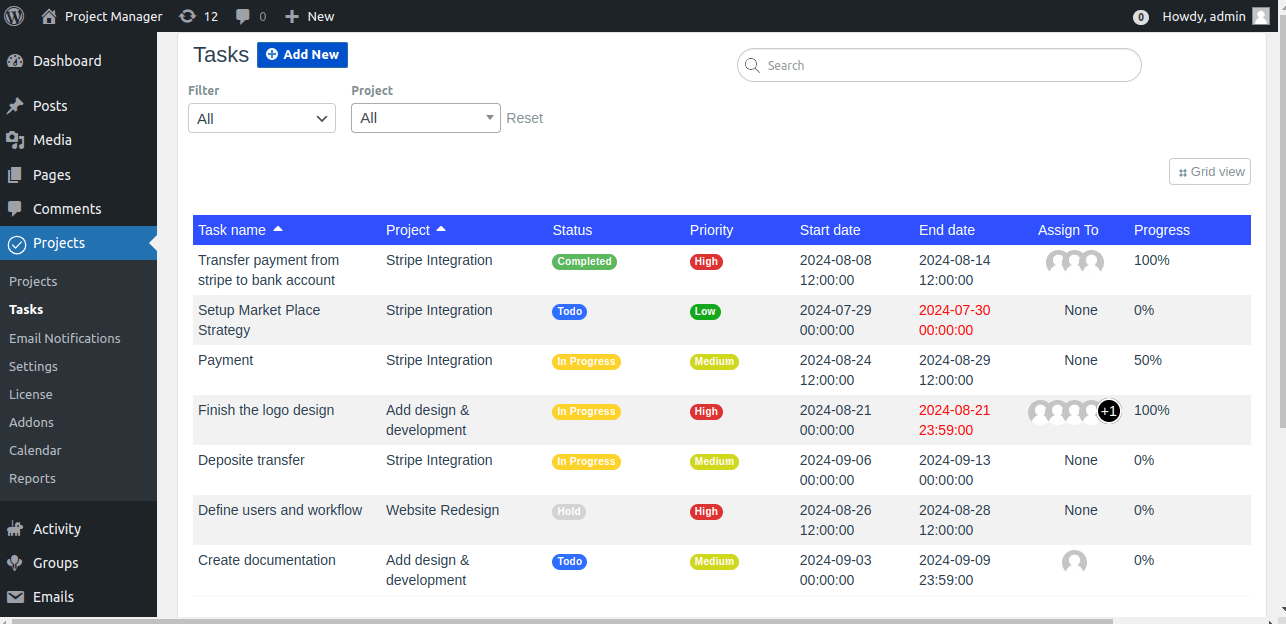
Task: Open Email Notifications submenu item
Action: click(65, 338)
